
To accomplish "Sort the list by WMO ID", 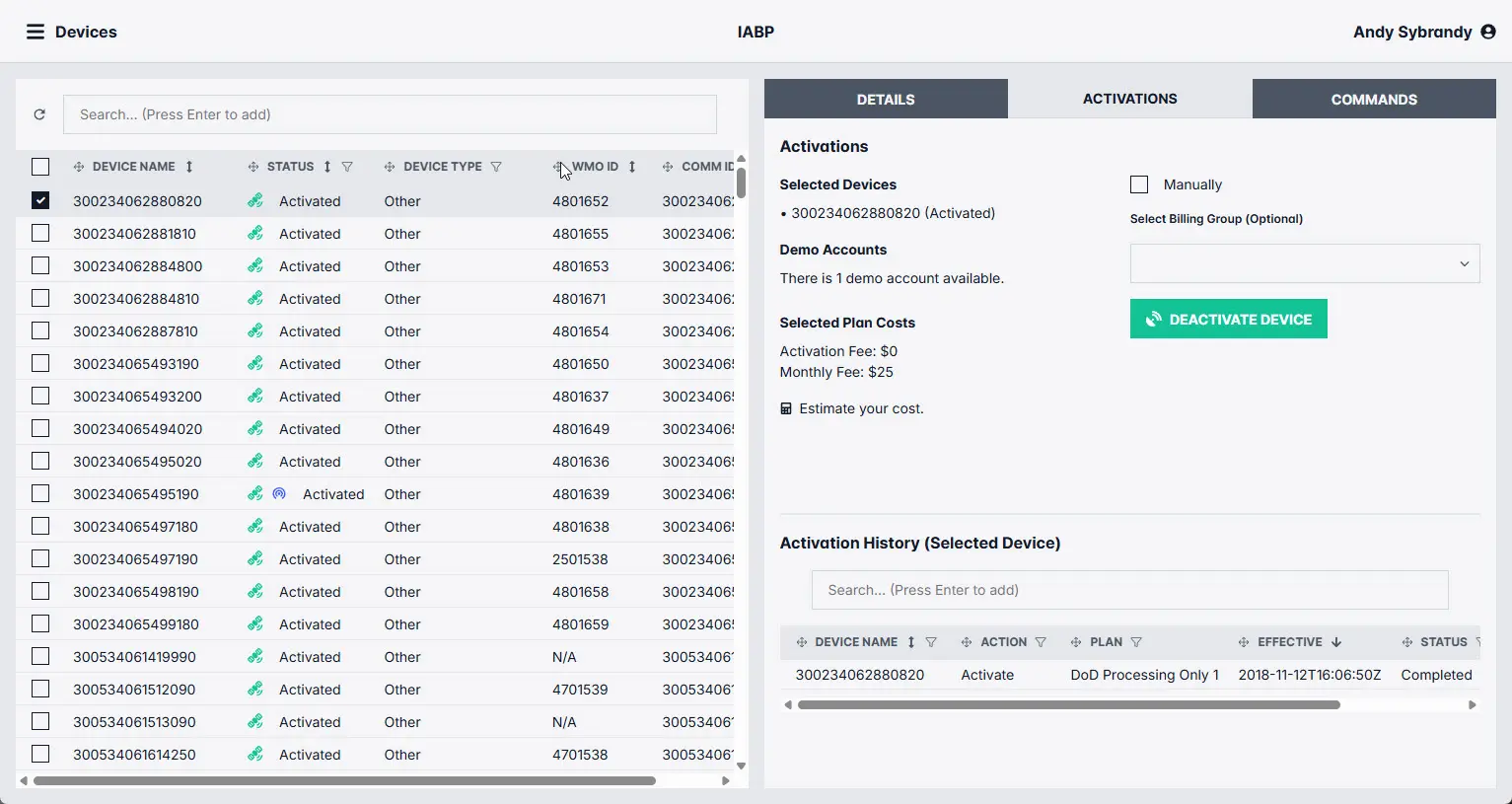I will (x=632, y=167).
